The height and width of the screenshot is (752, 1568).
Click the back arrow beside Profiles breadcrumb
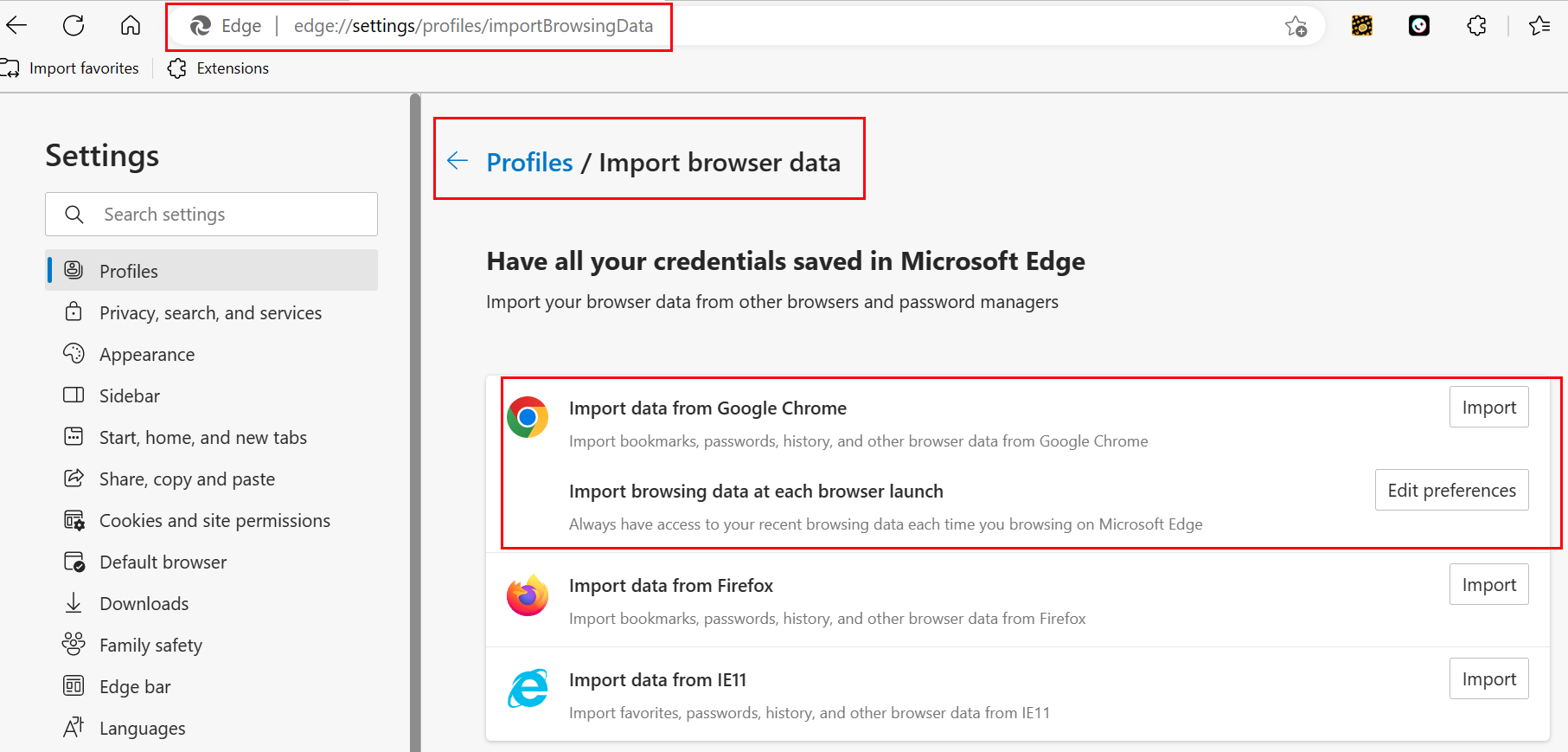pyautogui.click(x=458, y=161)
